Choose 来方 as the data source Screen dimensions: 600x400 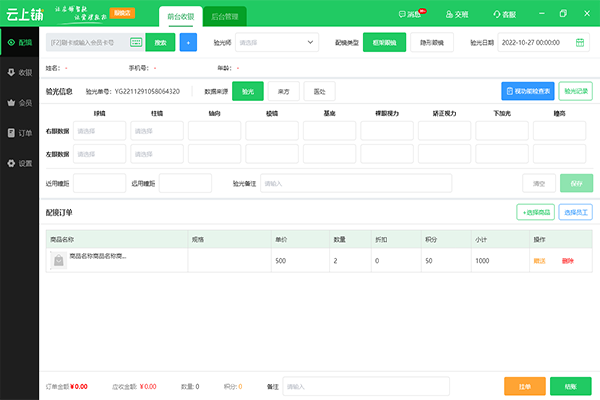tap(284, 91)
